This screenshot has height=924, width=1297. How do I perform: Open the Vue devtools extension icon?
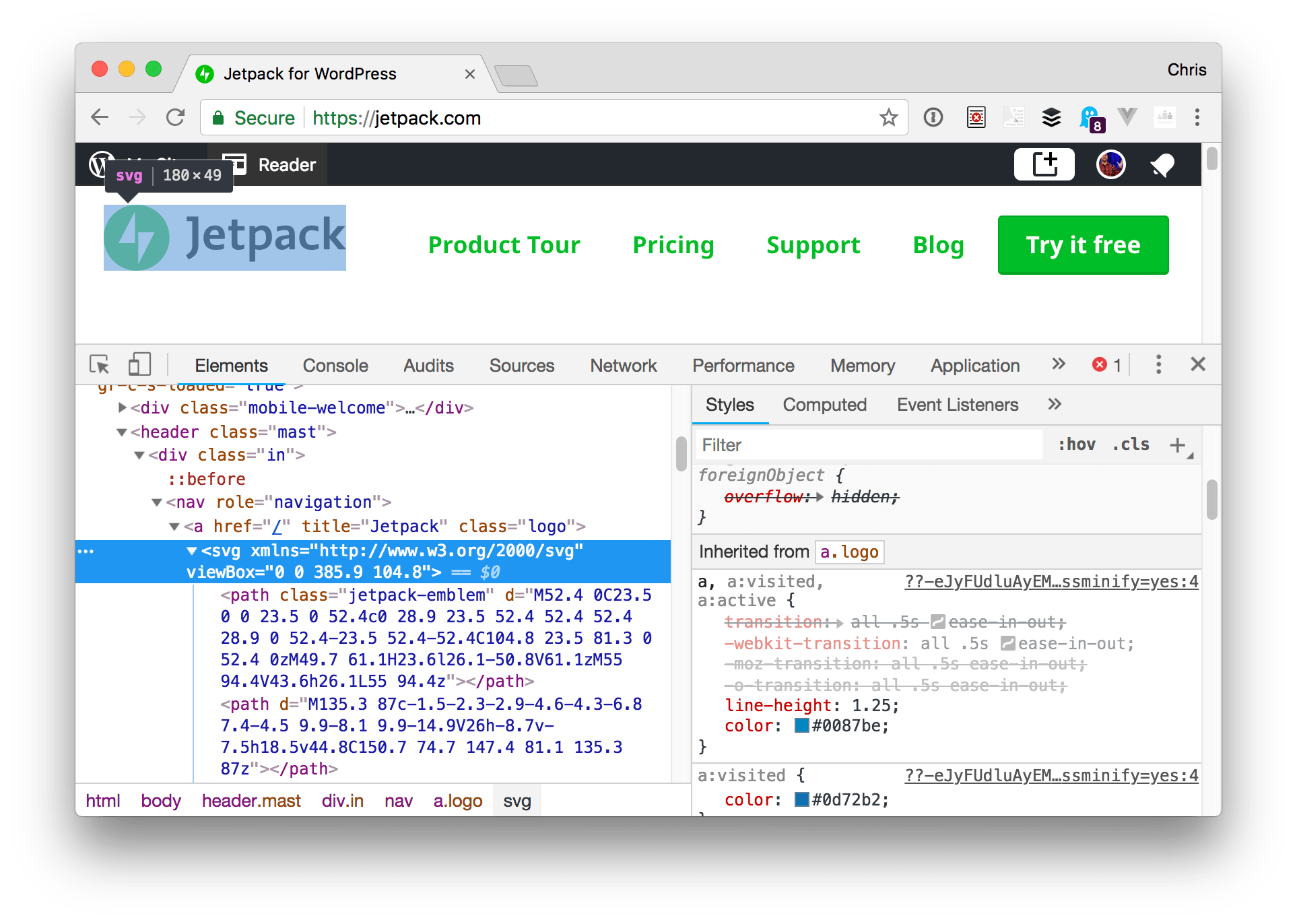click(x=1127, y=117)
